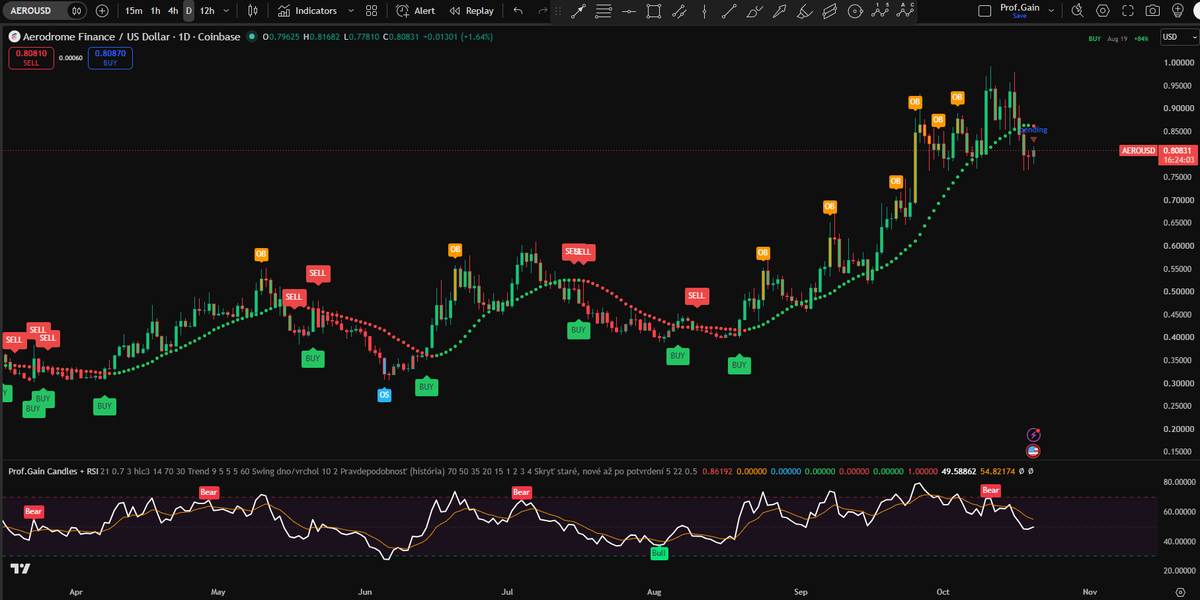The image size is (1200, 600).
Task: Create an Alert
Action: point(415,10)
